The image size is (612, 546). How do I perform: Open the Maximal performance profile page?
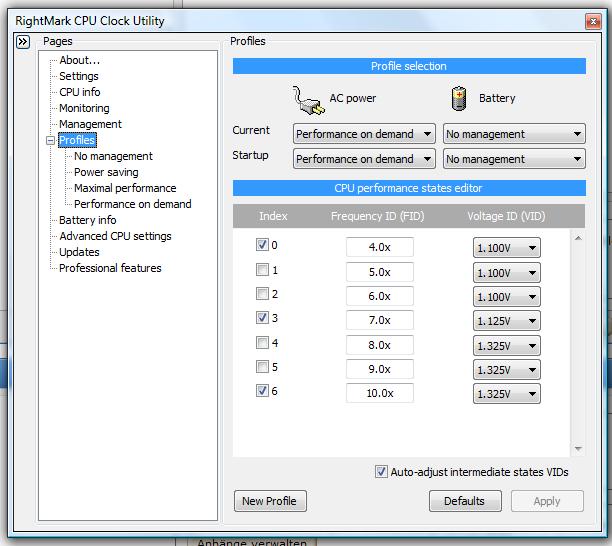125,188
